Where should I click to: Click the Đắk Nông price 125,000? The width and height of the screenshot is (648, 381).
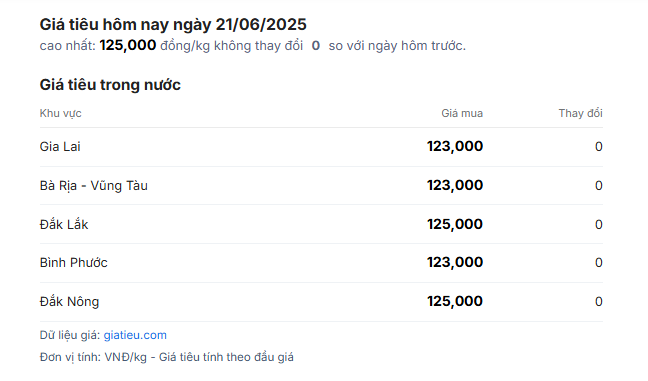(x=455, y=302)
